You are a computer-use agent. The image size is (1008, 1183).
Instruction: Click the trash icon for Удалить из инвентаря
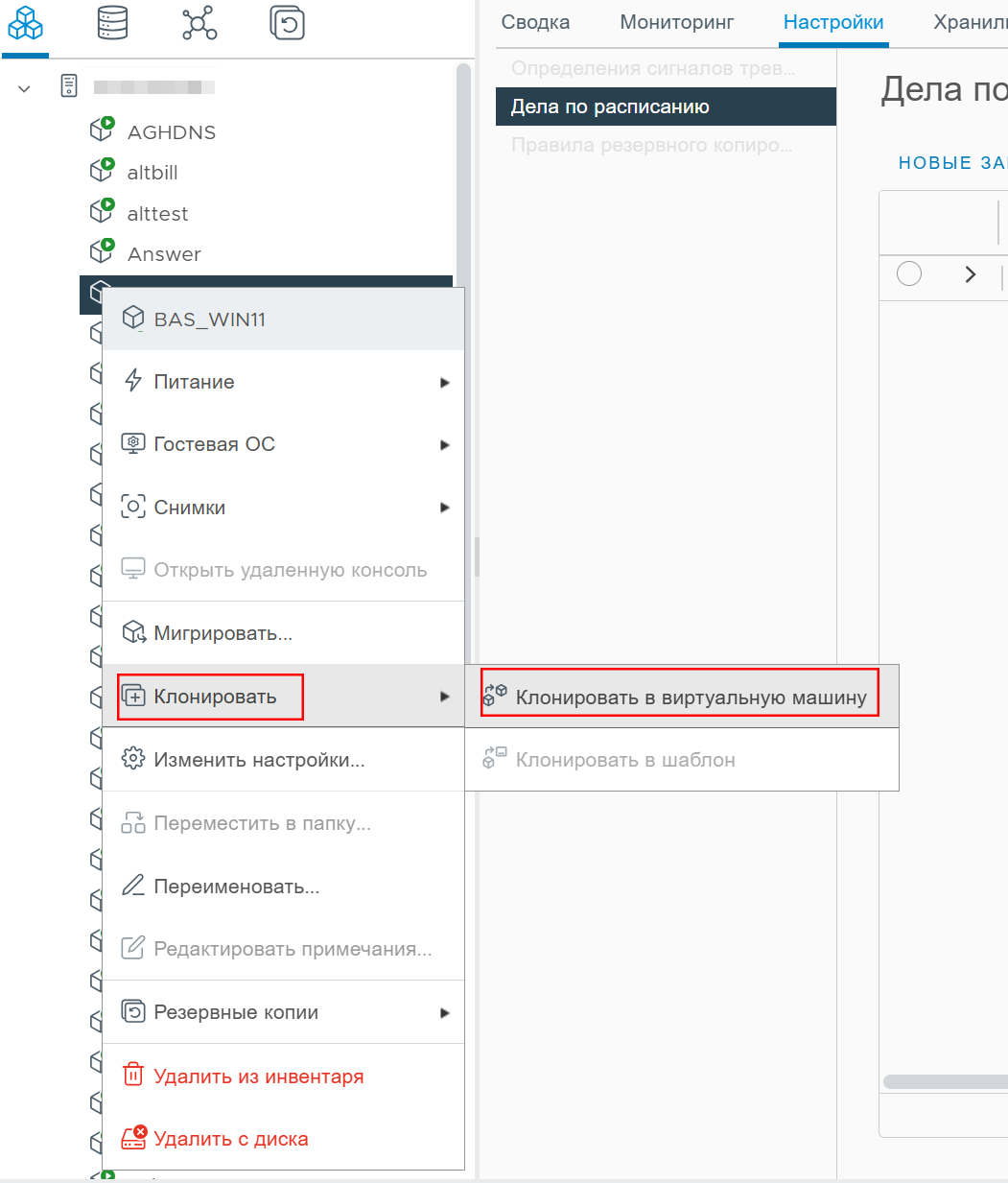(x=133, y=1076)
